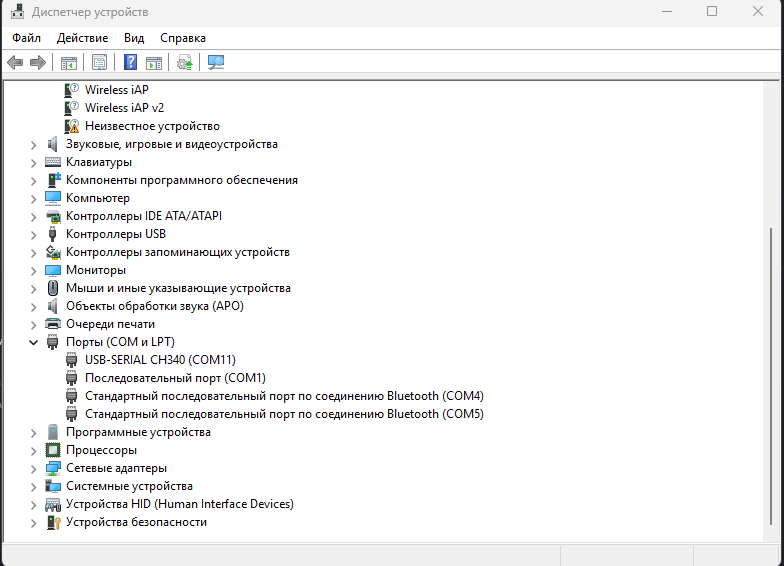Screen dimensions: 784x566
Task: Select the Порты (COM и LPT) label
Action: pos(120,342)
